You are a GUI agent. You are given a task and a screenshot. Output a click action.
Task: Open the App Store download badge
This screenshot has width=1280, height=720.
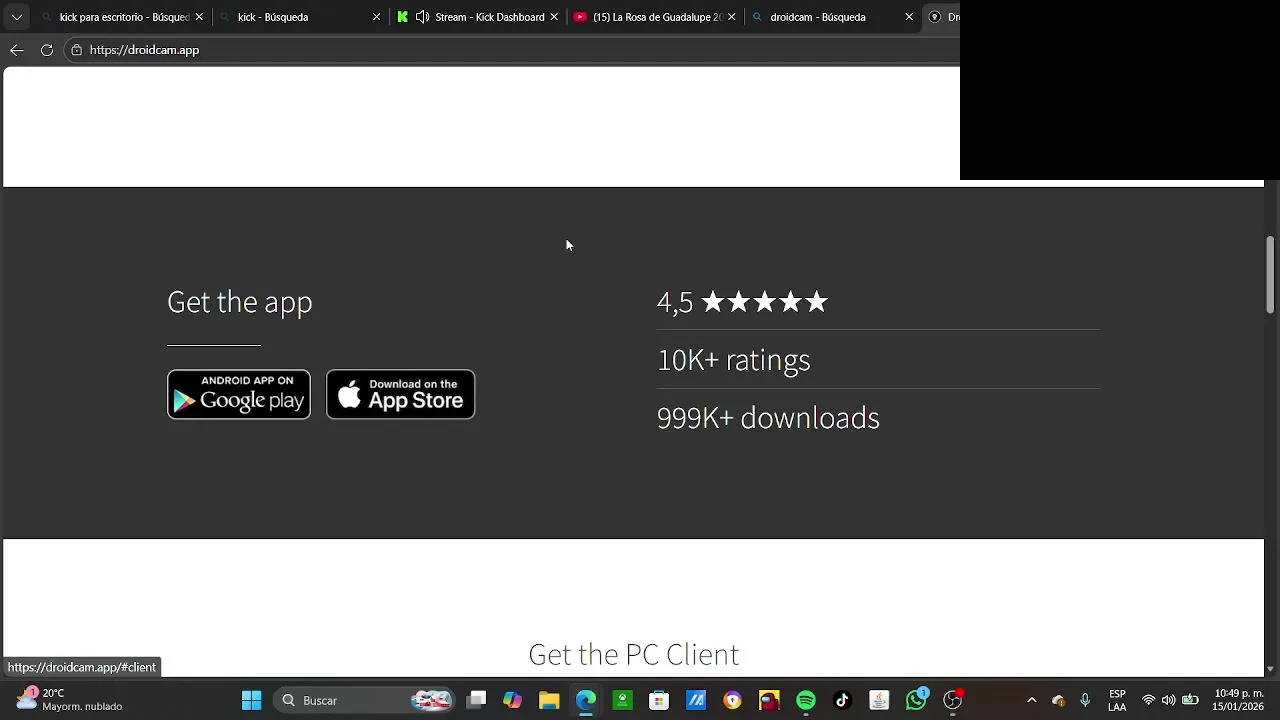click(x=400, y=394)
